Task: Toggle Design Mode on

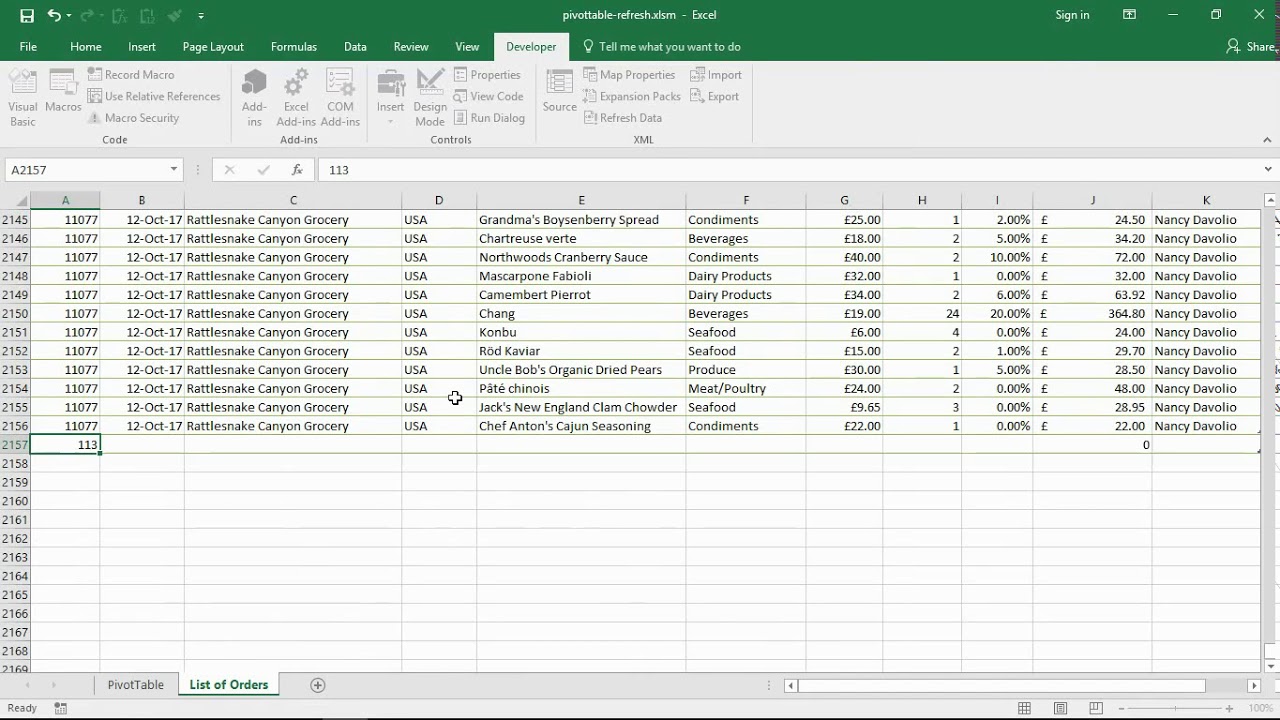Action: pos(429,95)
